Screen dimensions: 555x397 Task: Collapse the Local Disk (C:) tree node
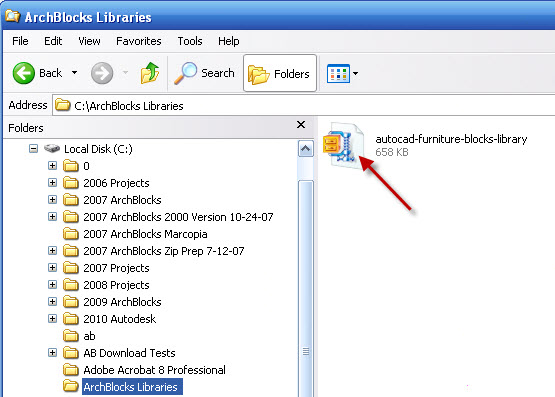(33, 149)
